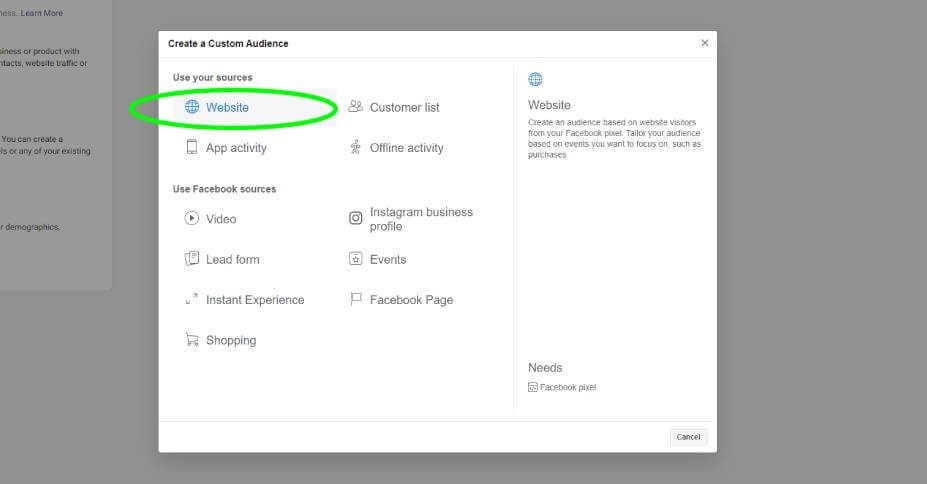Click the Video play circle icon
This screenshot has height=484, width=927.
(192, 218)
